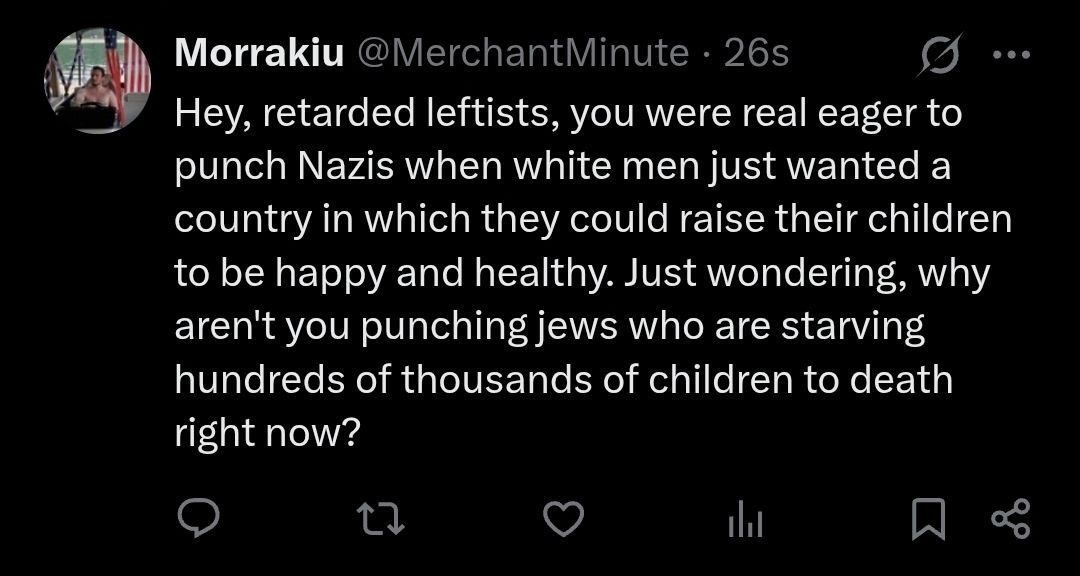Image resolution: width=1080 pixels, height=576 pixels.
Task: Toggle bookmark for this post
Action: coord(928,519)
